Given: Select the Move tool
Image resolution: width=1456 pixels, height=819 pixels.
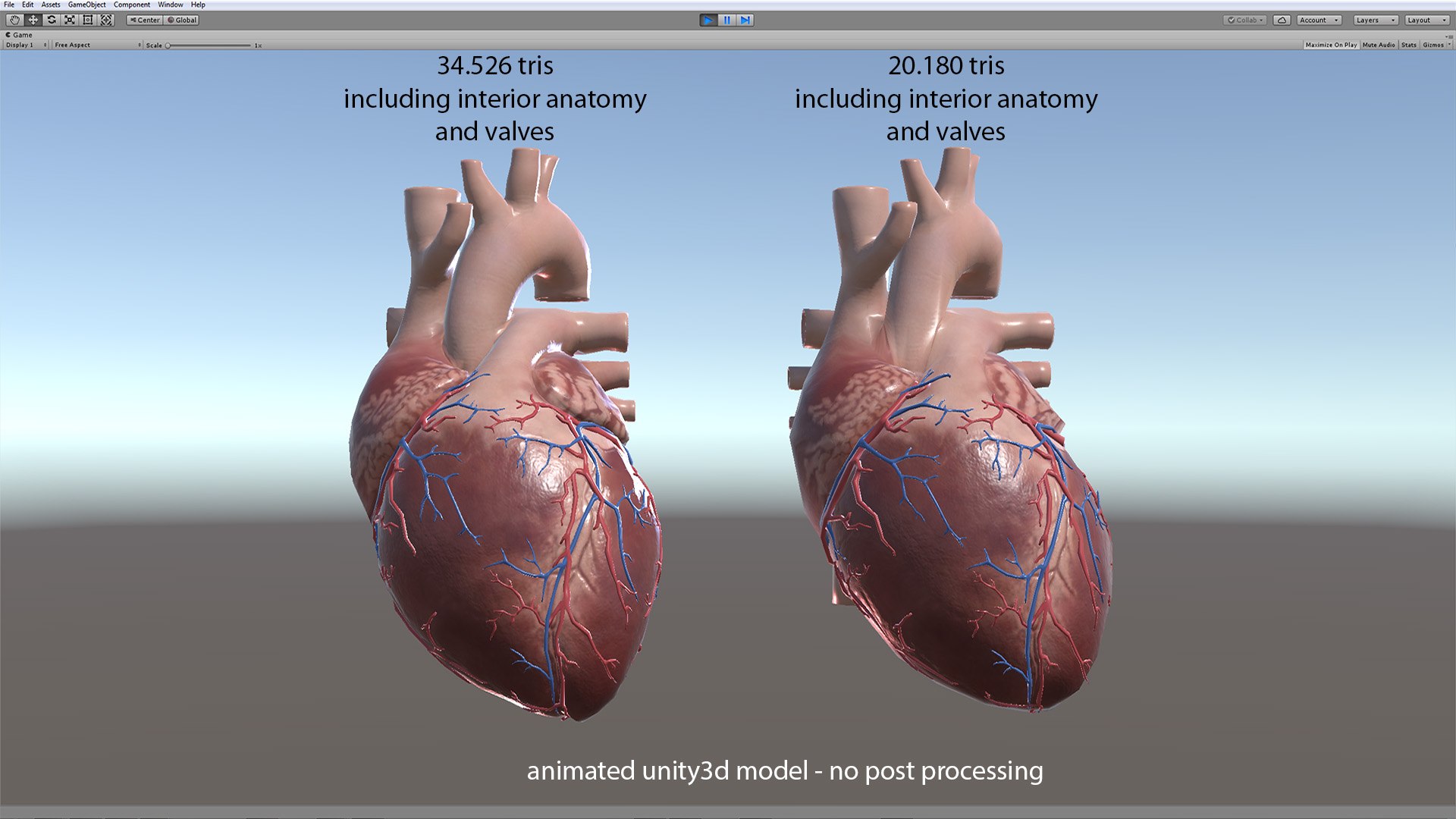Looking at the screenshot, I should [x=33, y=20].
